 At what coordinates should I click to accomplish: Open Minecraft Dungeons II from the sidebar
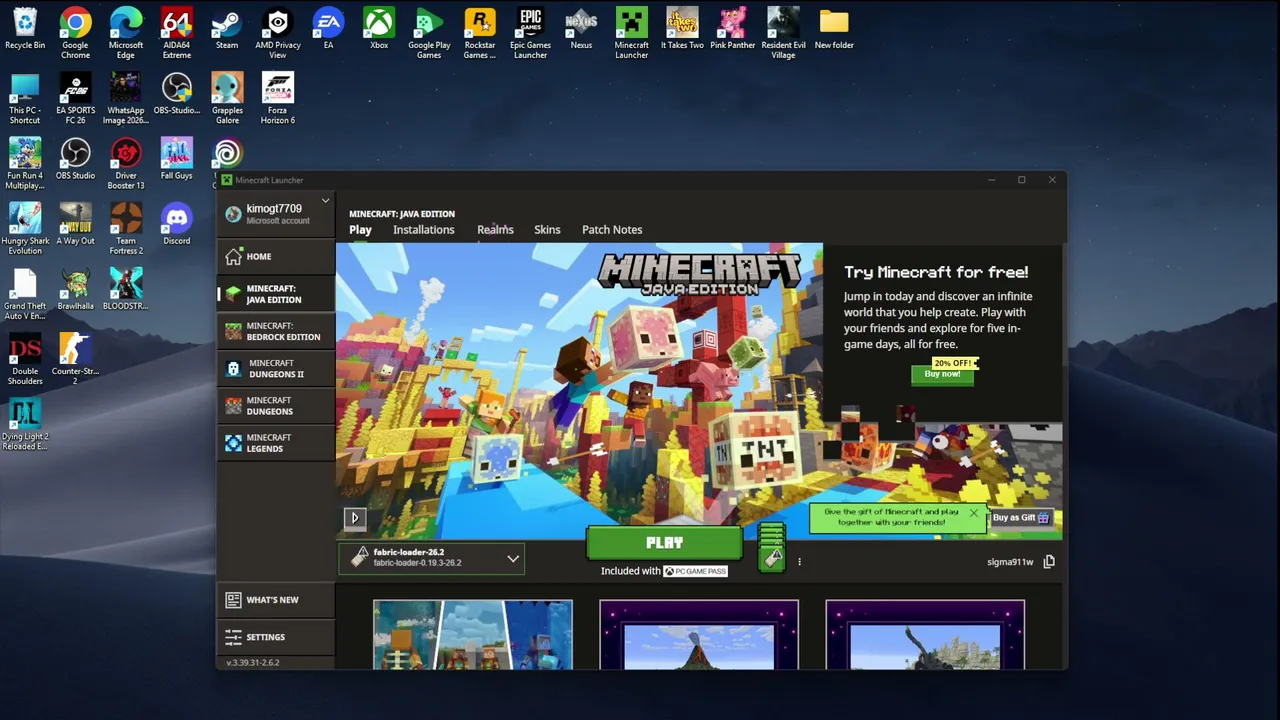click(276, 369)
